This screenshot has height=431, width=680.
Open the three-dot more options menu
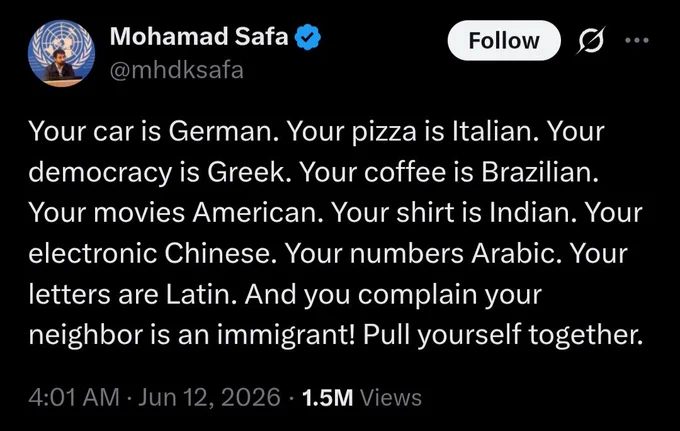point(637,40)
